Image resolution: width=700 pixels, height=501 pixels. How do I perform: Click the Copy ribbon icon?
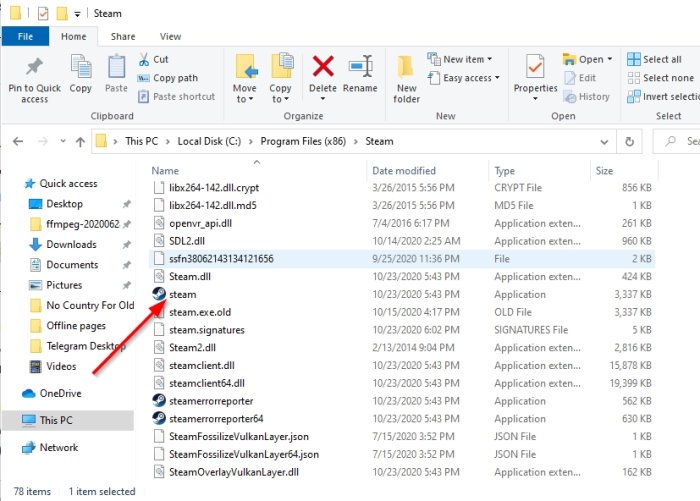pos(81,67)
